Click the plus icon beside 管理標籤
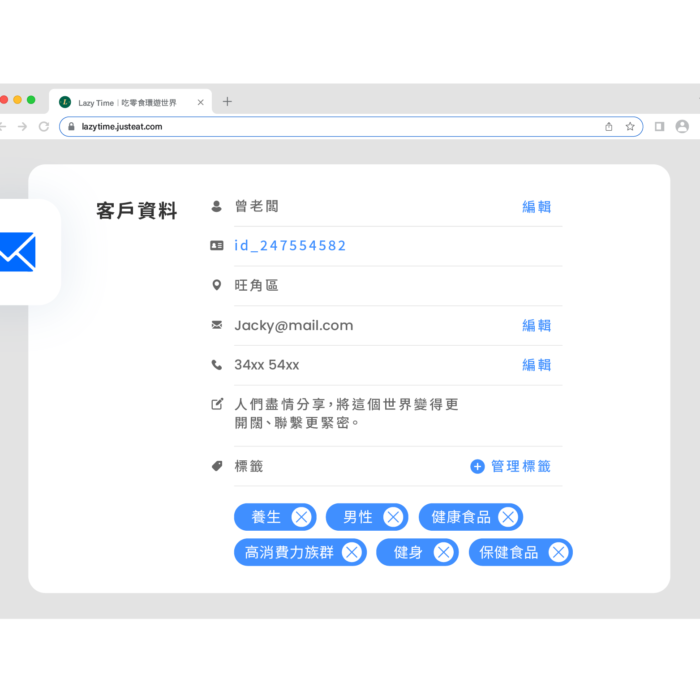 tap(477, 466)
